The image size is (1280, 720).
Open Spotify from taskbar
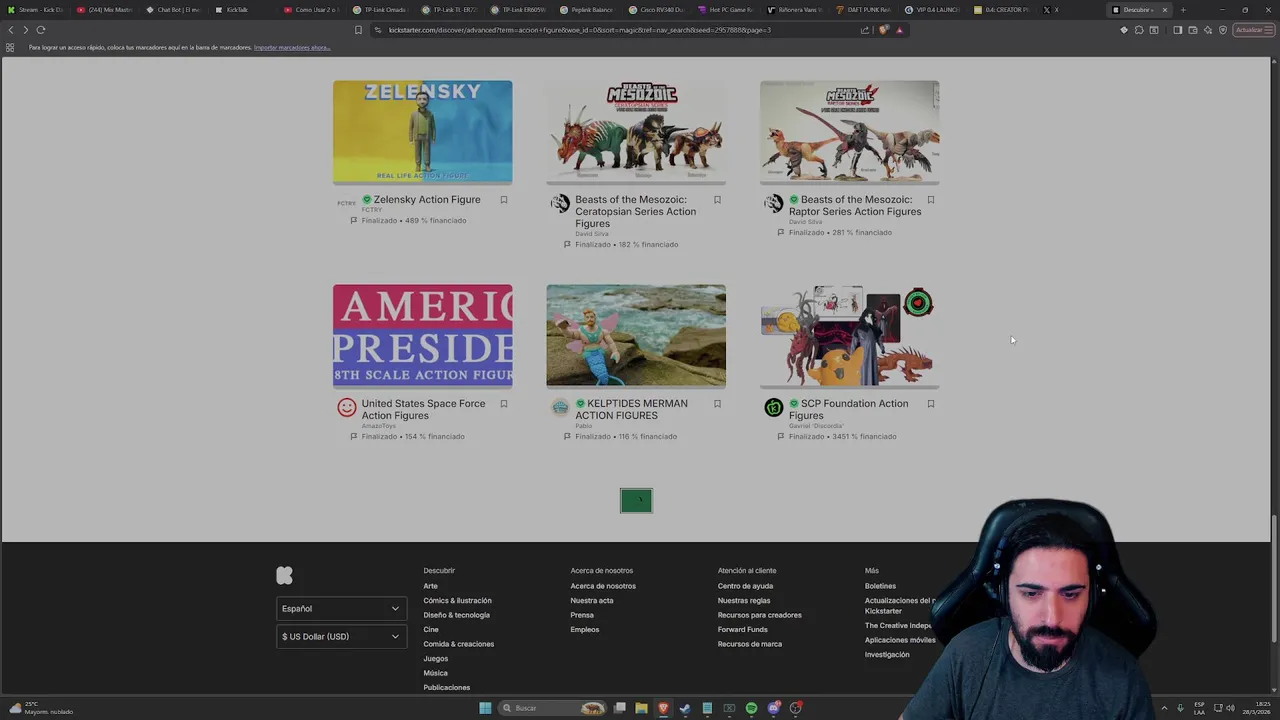(x=751, y=708)
